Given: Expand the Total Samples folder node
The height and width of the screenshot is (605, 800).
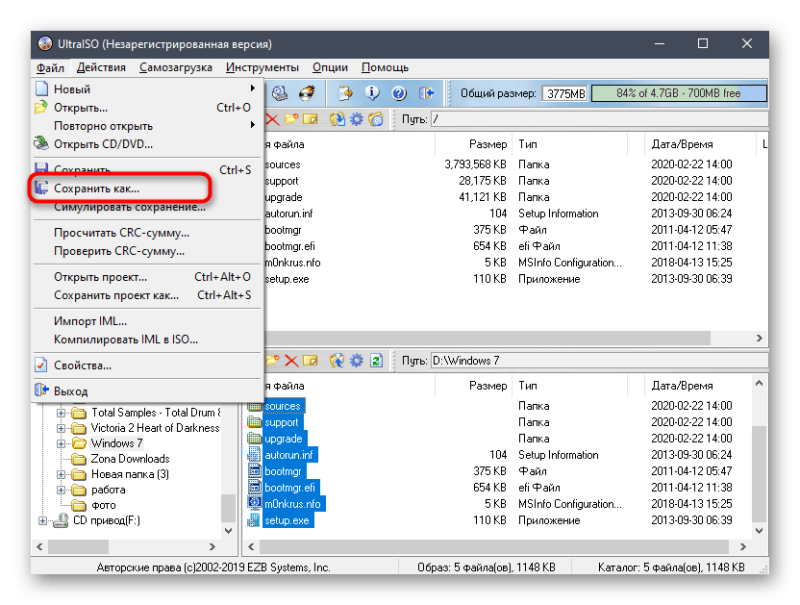Looking at the screenshot, I should tap(61, 412).
